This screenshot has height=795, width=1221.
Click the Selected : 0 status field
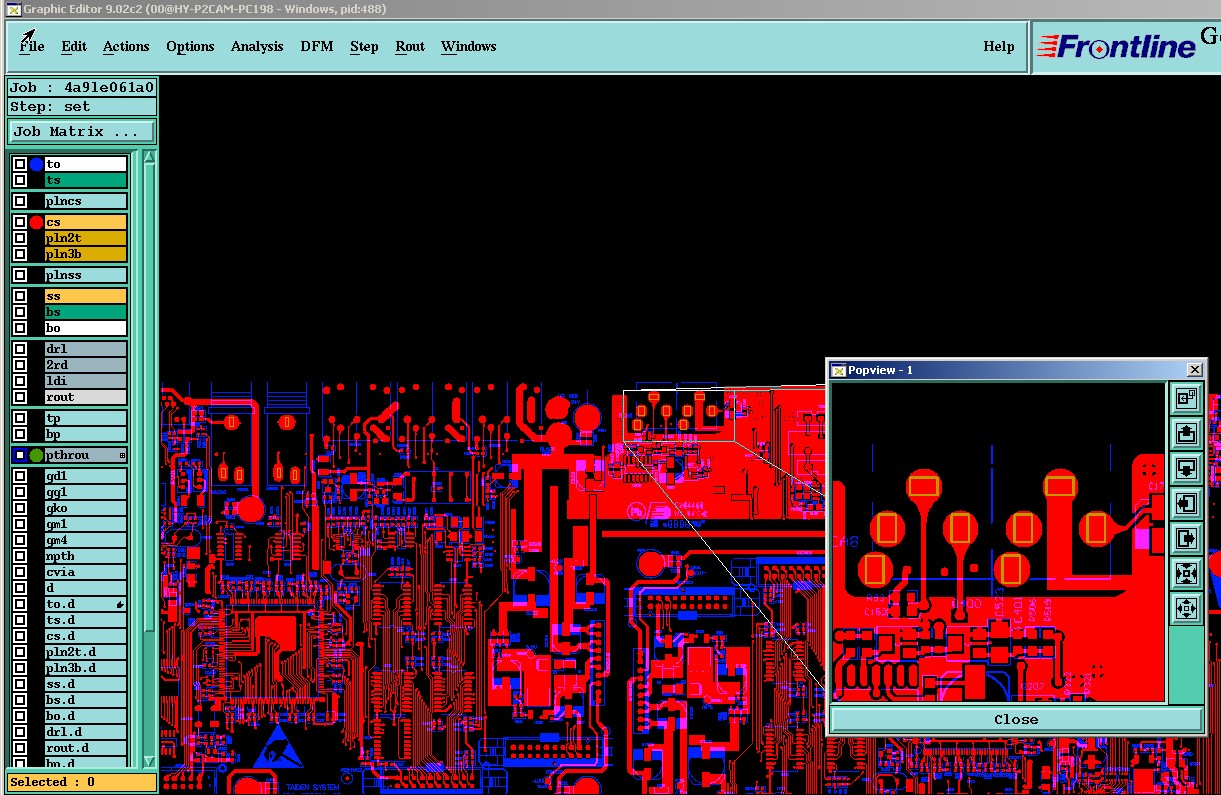click(x=82, y=782)
